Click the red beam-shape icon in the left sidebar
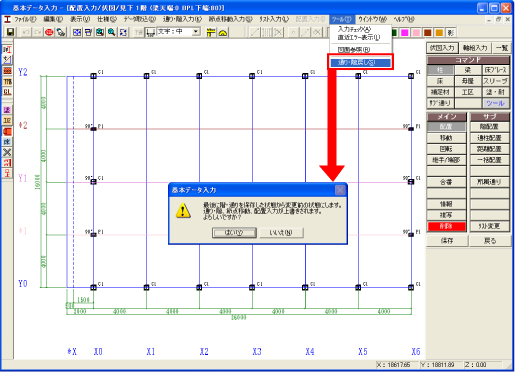This screenshot has width=515, height=372. (7, 131)
